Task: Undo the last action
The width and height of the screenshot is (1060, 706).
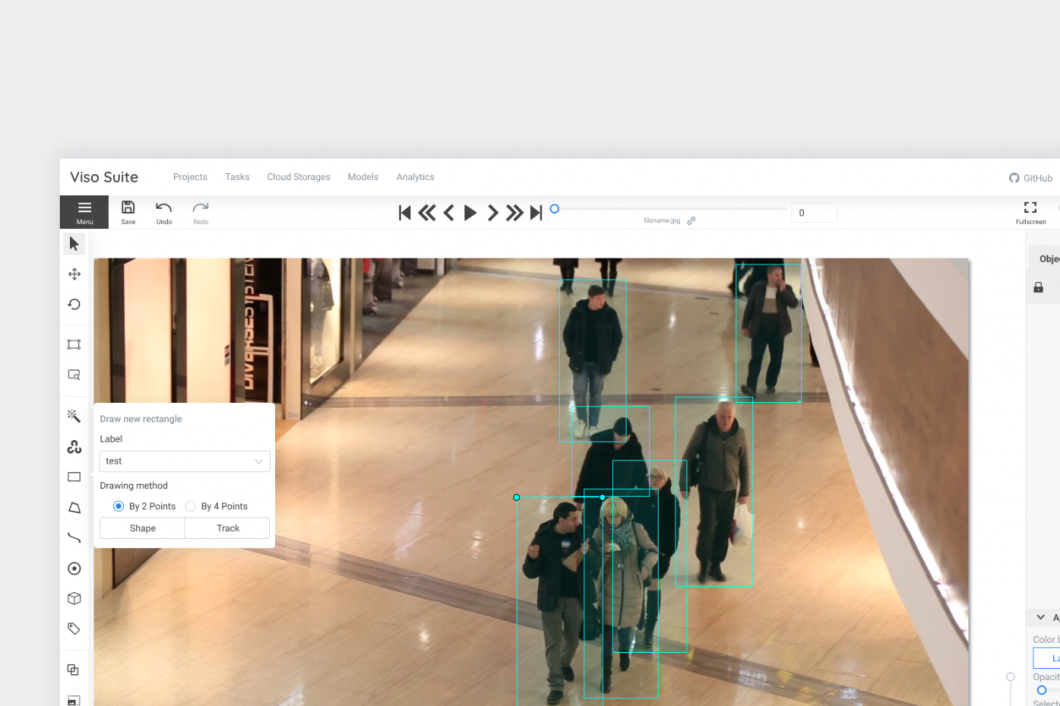Action: click(x=164, y=212)
